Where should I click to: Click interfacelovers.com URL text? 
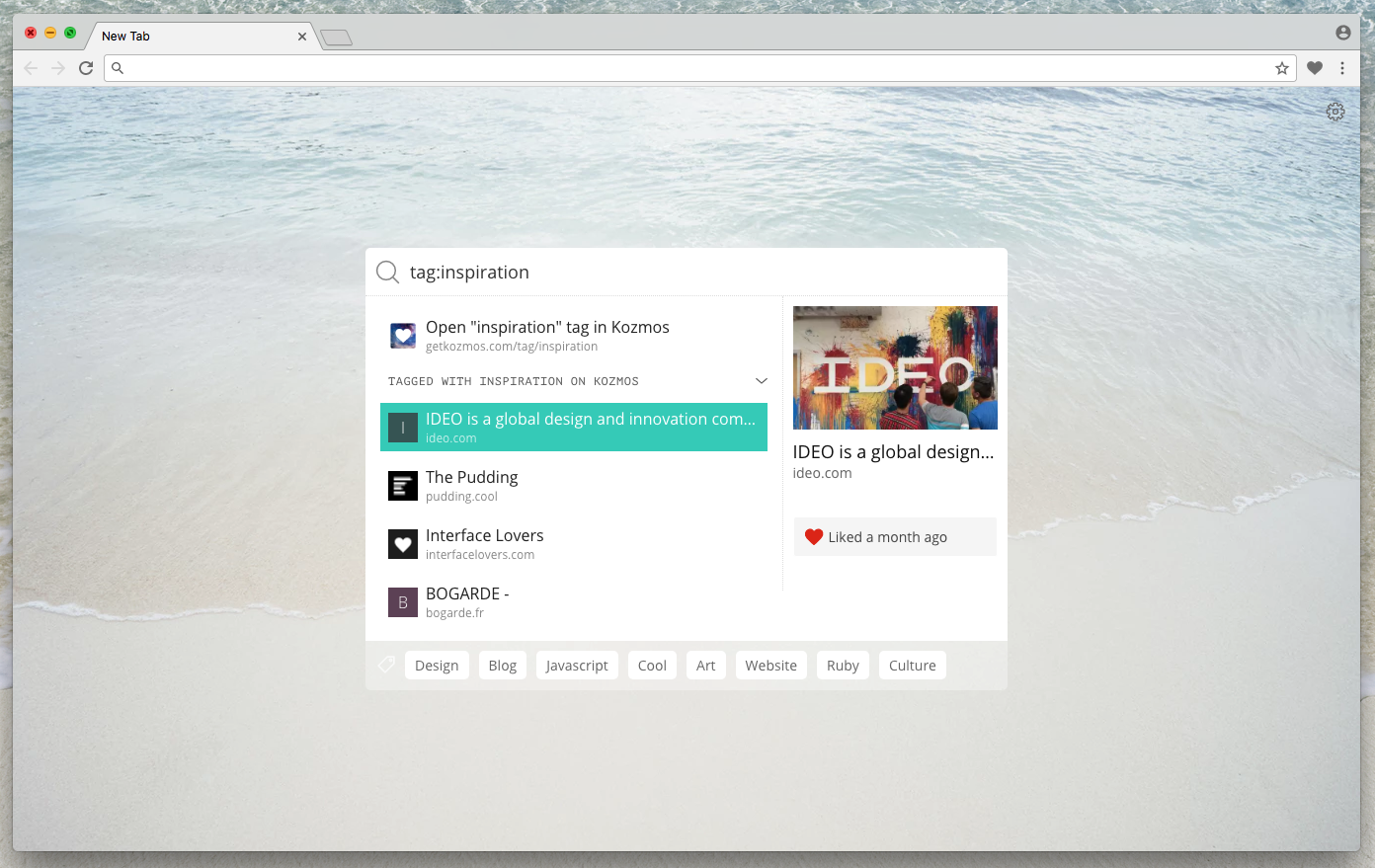tap(480, 555)
